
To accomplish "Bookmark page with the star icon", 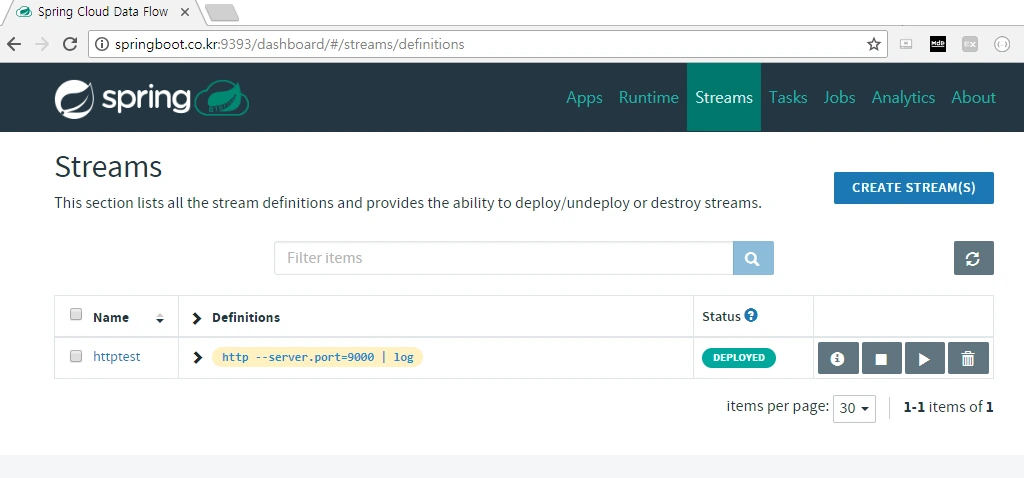I will pos(873,44).
